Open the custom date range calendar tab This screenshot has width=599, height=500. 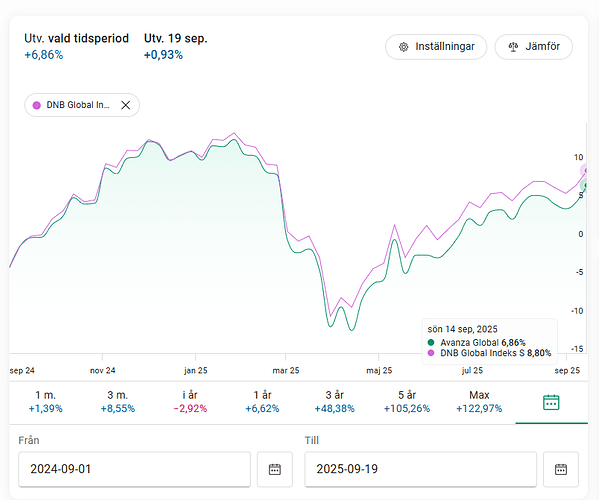coord(551,403)
